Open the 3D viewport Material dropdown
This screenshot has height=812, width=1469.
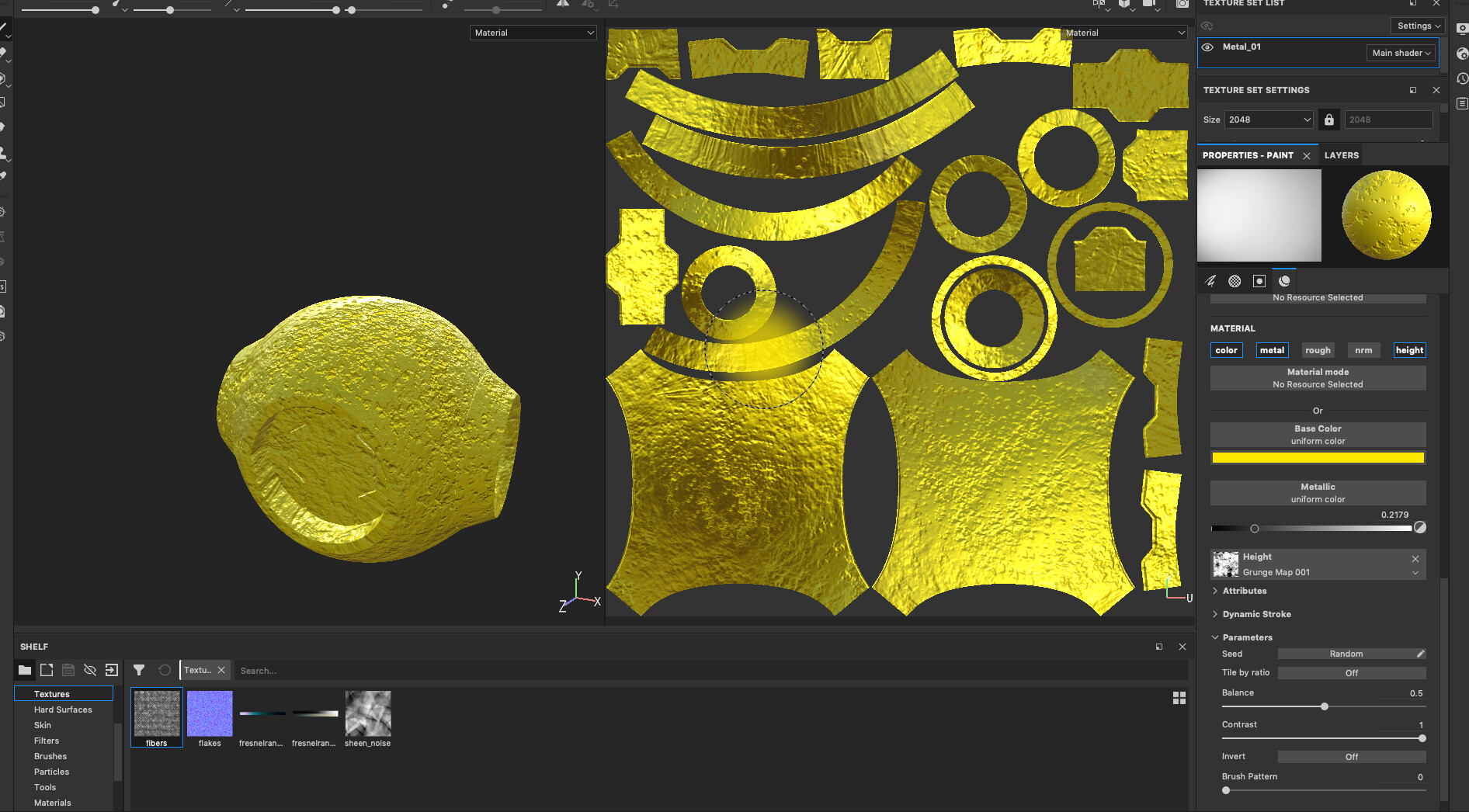[x=533, y=33]
